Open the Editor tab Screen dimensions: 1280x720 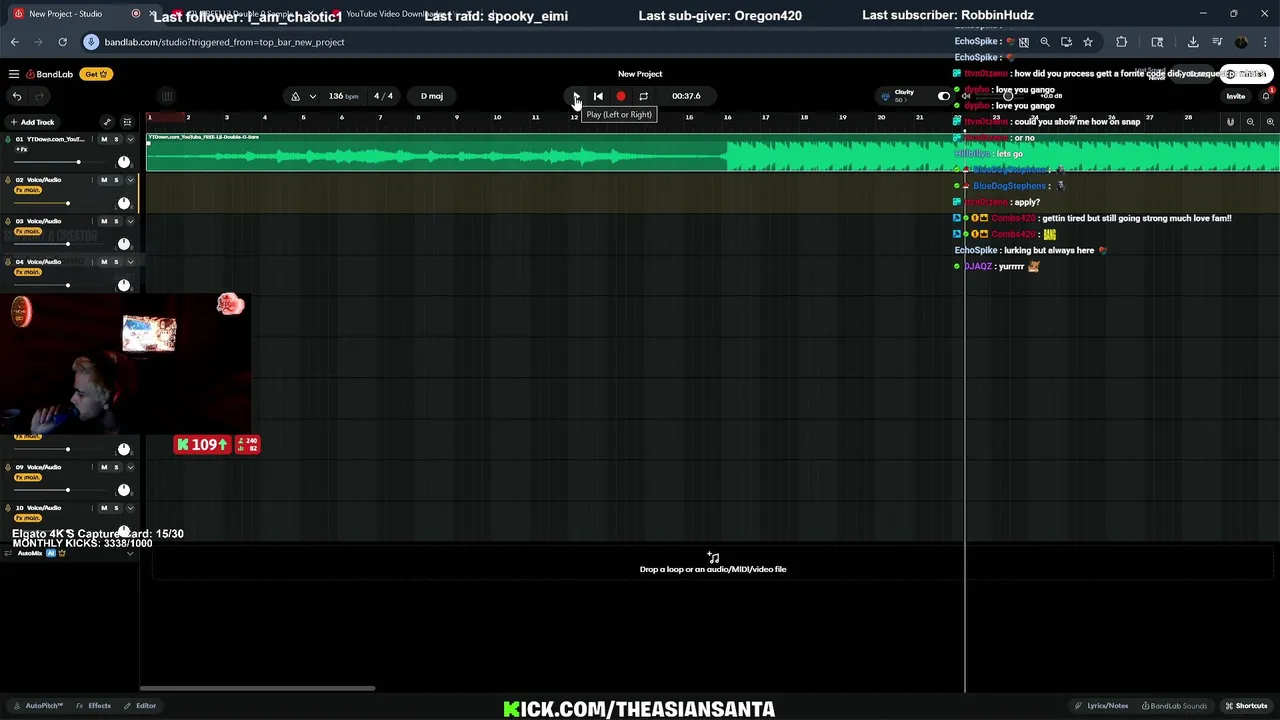click(x=141, y=706)
